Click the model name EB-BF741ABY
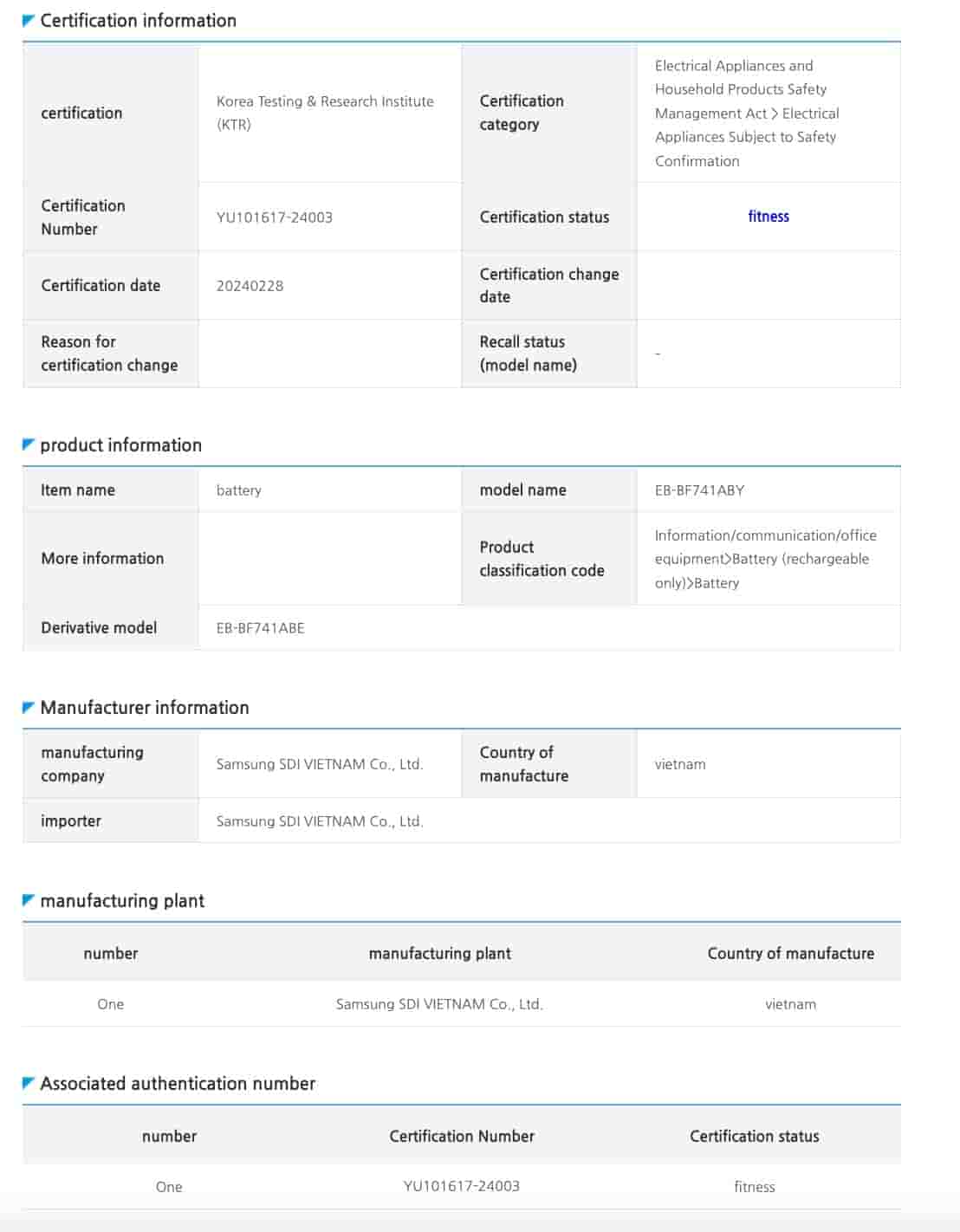 (699, 490)
